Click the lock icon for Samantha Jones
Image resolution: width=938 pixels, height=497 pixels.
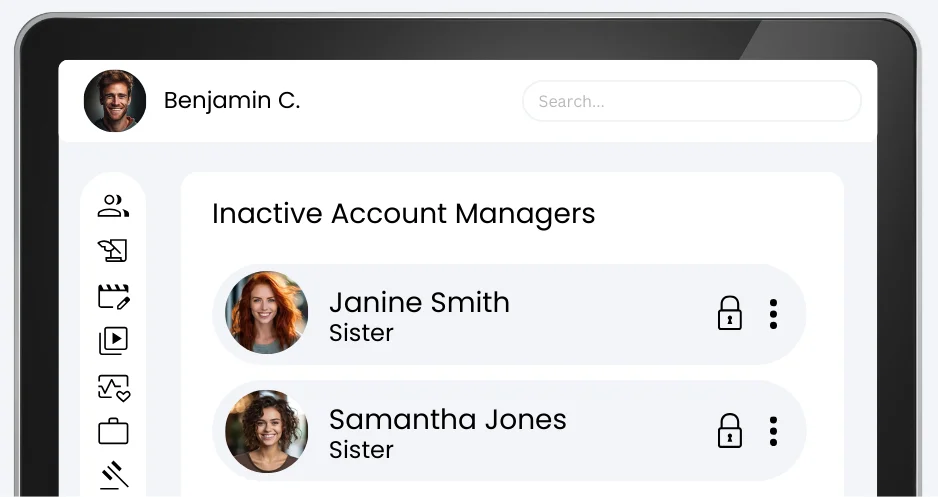pyautogui.click(x=730, y=431)
